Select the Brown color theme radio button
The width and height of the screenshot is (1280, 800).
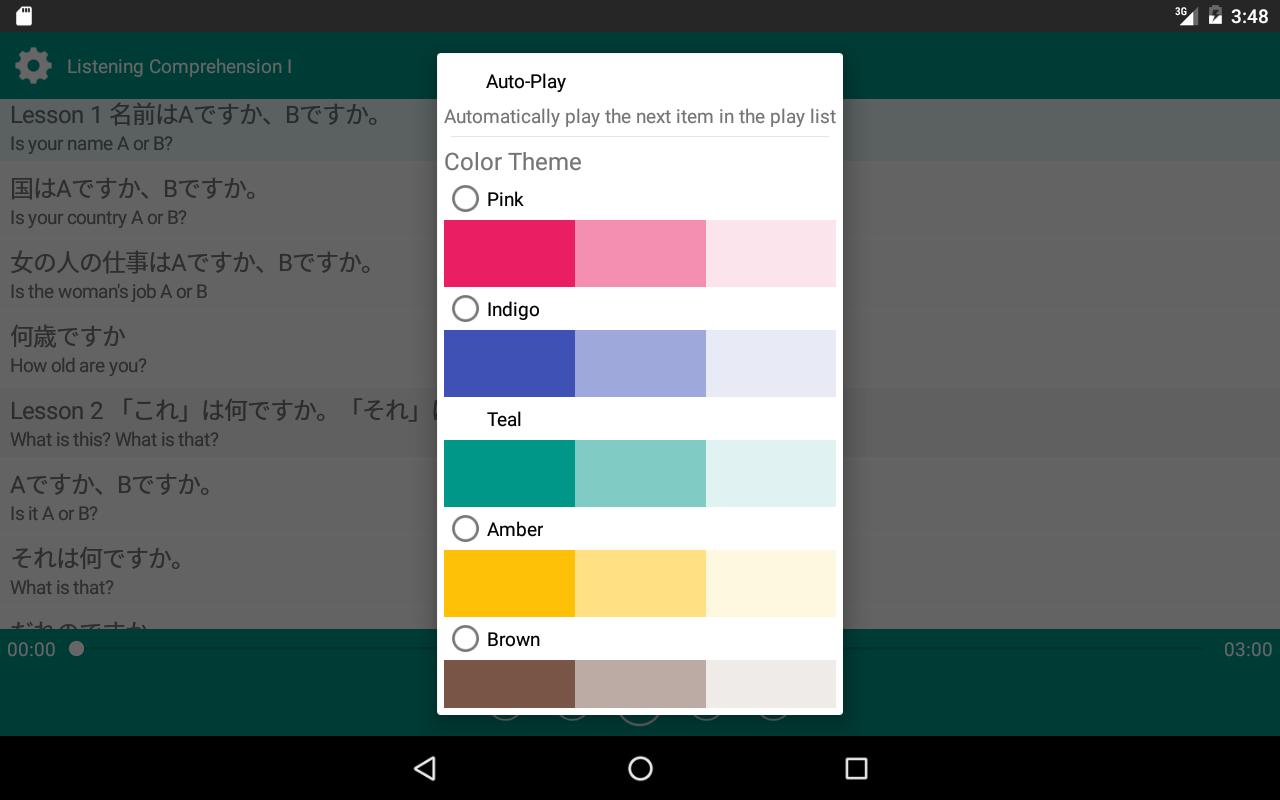[465, 638]
